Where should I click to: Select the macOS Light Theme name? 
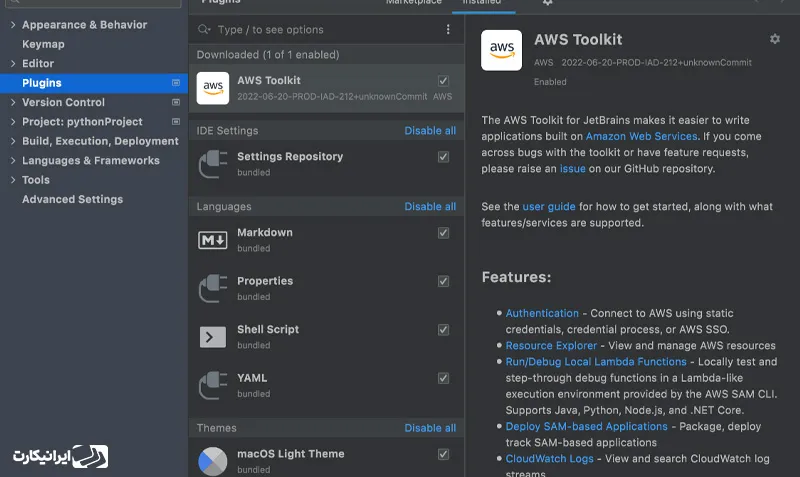pyautogui.click(x=291, y=454)
